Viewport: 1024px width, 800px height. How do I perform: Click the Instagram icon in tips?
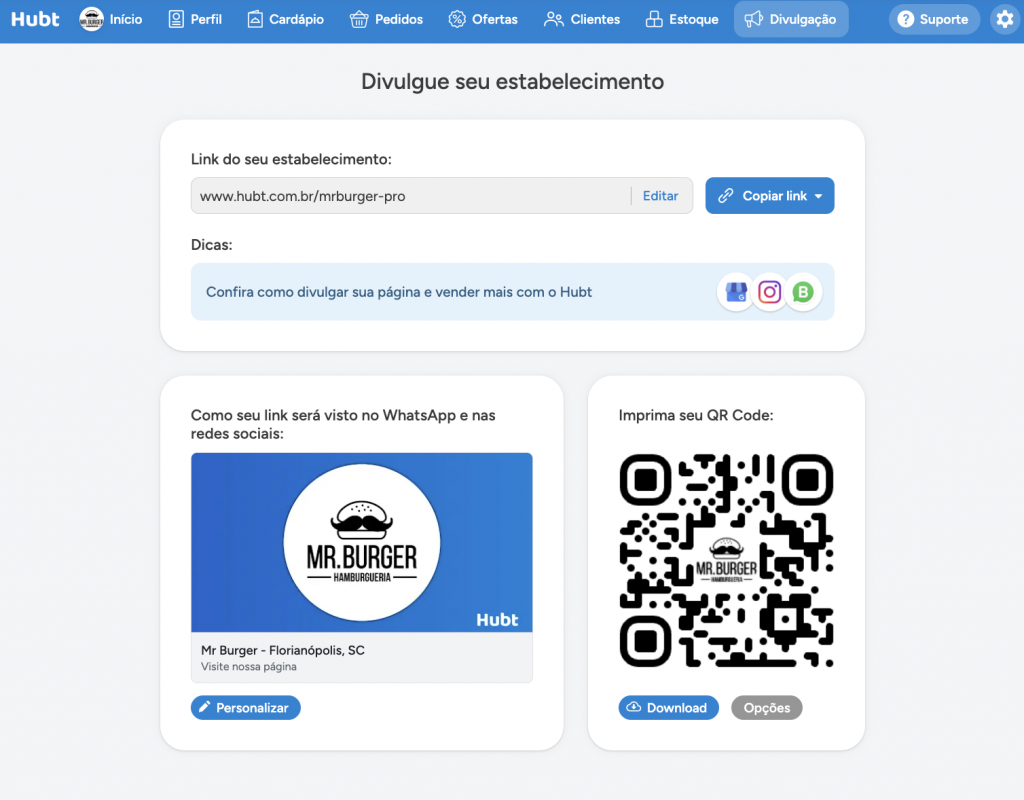pyautogui.click(x=769, y=292)
